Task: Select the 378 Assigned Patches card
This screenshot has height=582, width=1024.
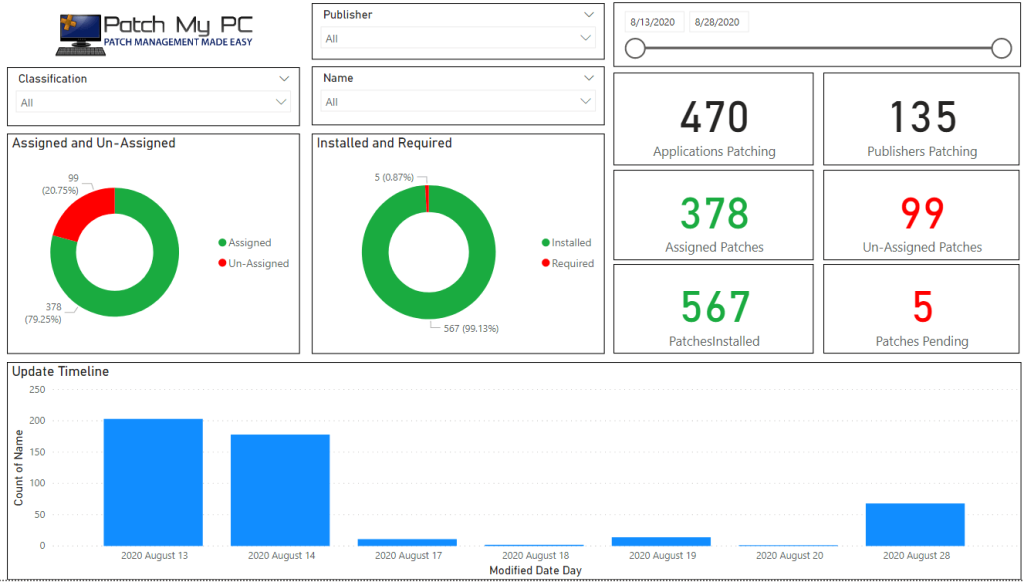Action: (713, 215)
